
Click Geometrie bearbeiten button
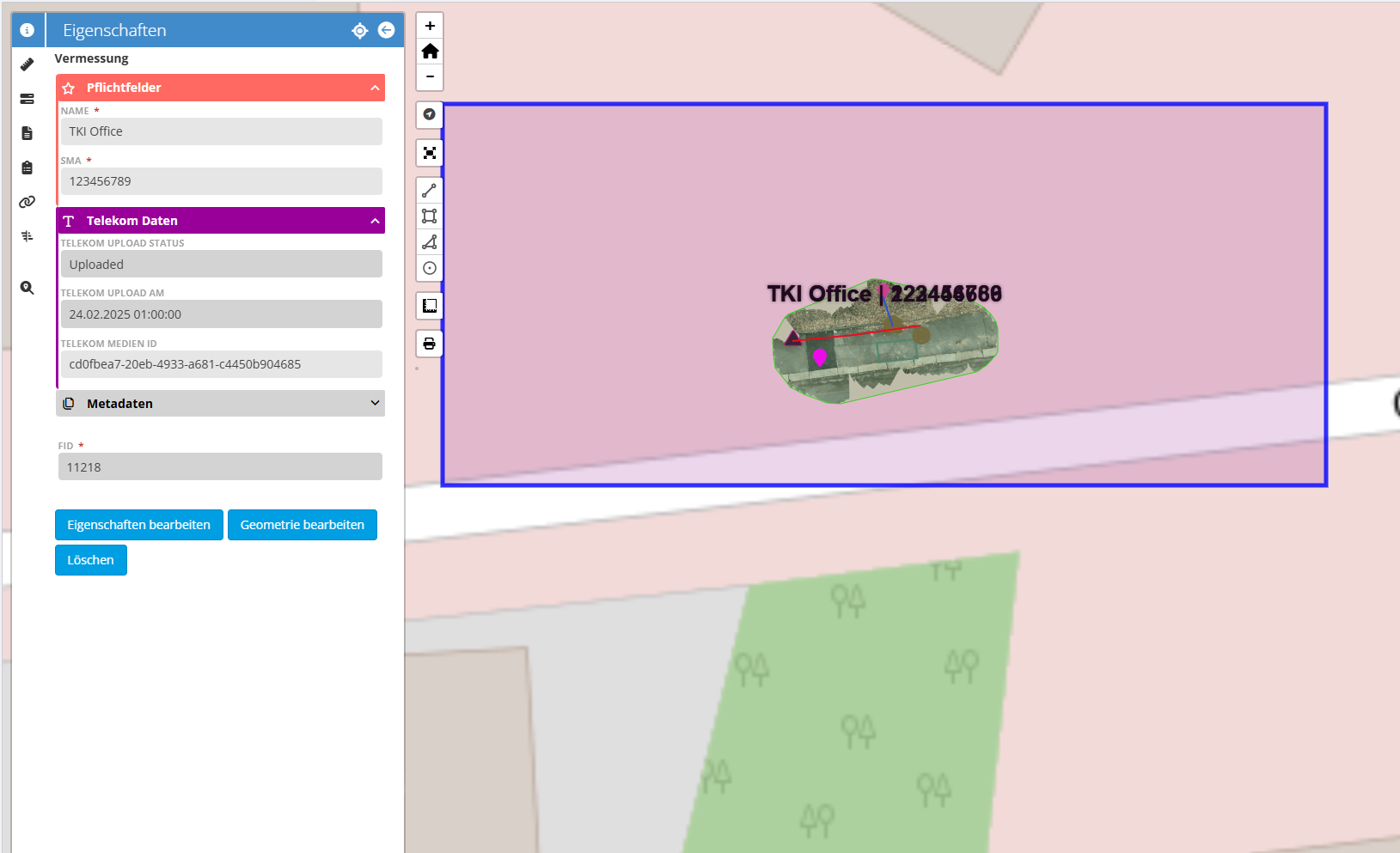(x=303, y=525)
